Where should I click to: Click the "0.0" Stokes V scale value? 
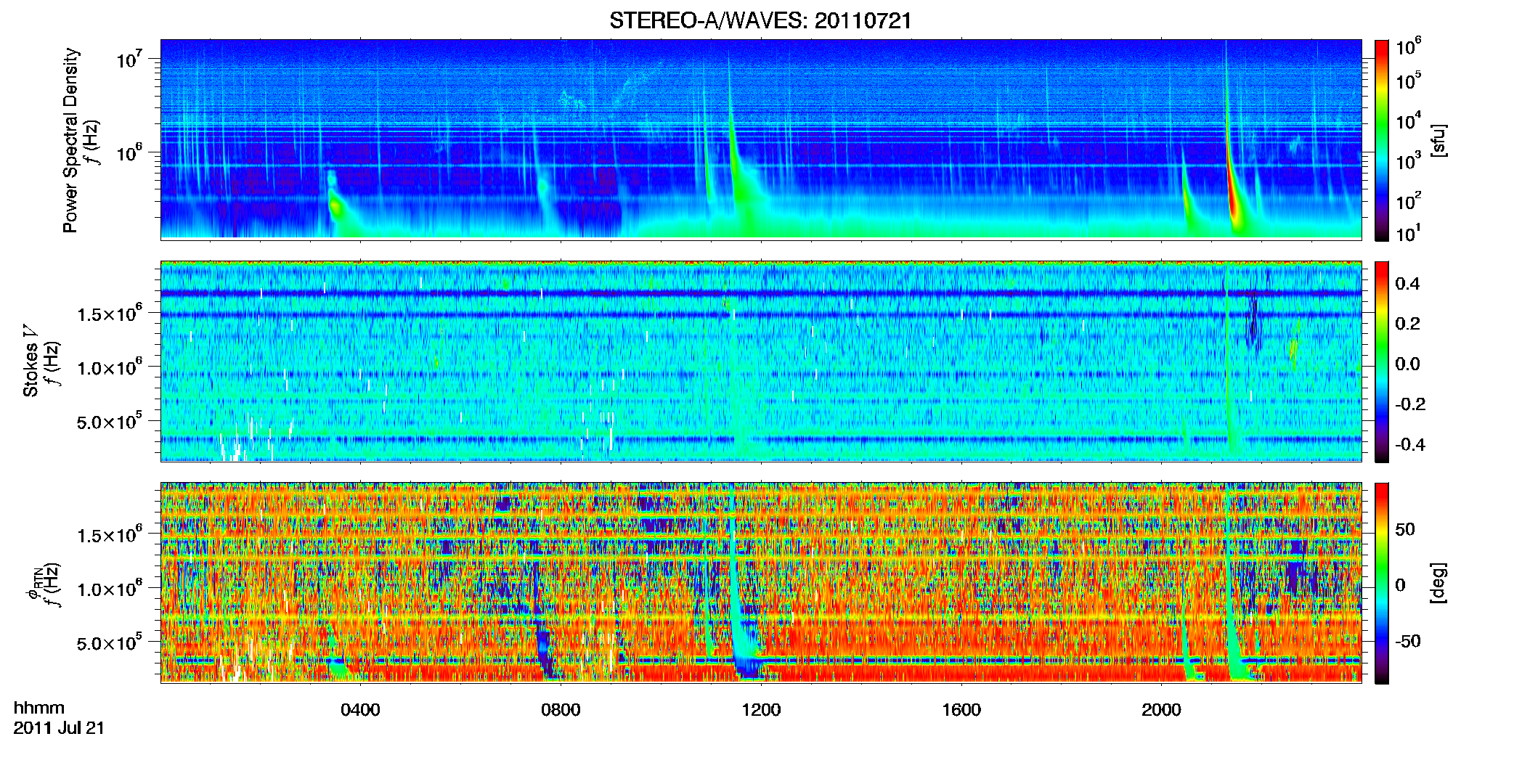(1407, 364)
